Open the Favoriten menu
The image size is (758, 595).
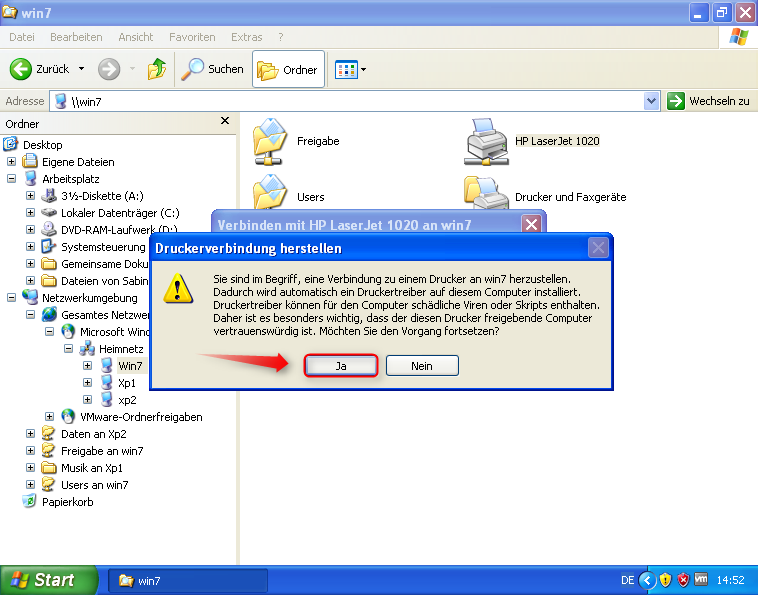coord(192,37)
